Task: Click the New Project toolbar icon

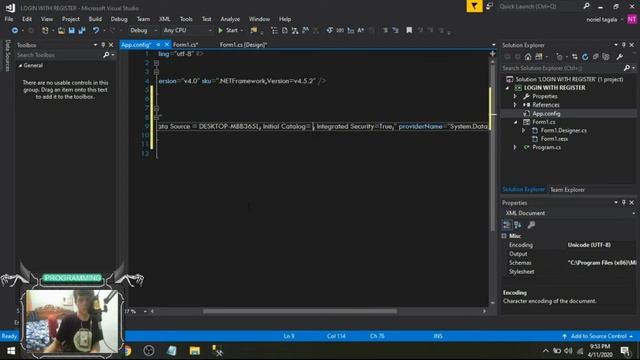Action: tap(45, 30)
